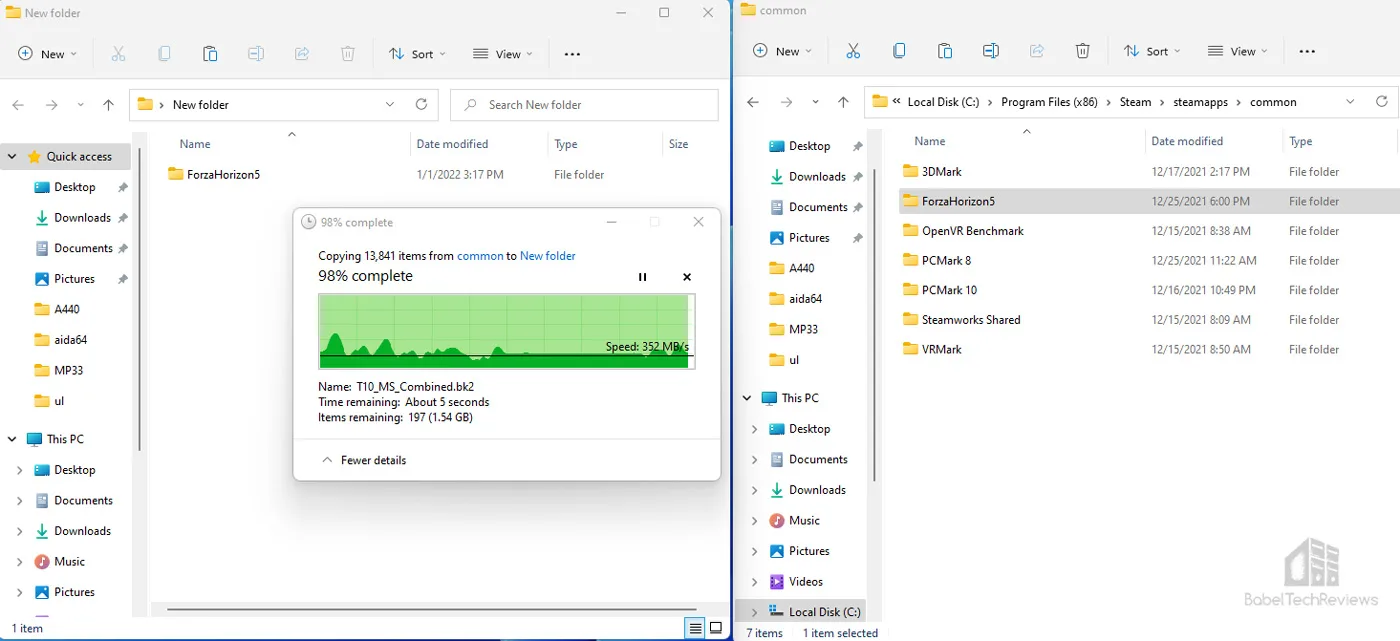The height and width of the screenshot is (641, 1400).
Task: Click Cut scissors icon in common window toolbar
Action: pyautogui.click(x=853, y=51)
